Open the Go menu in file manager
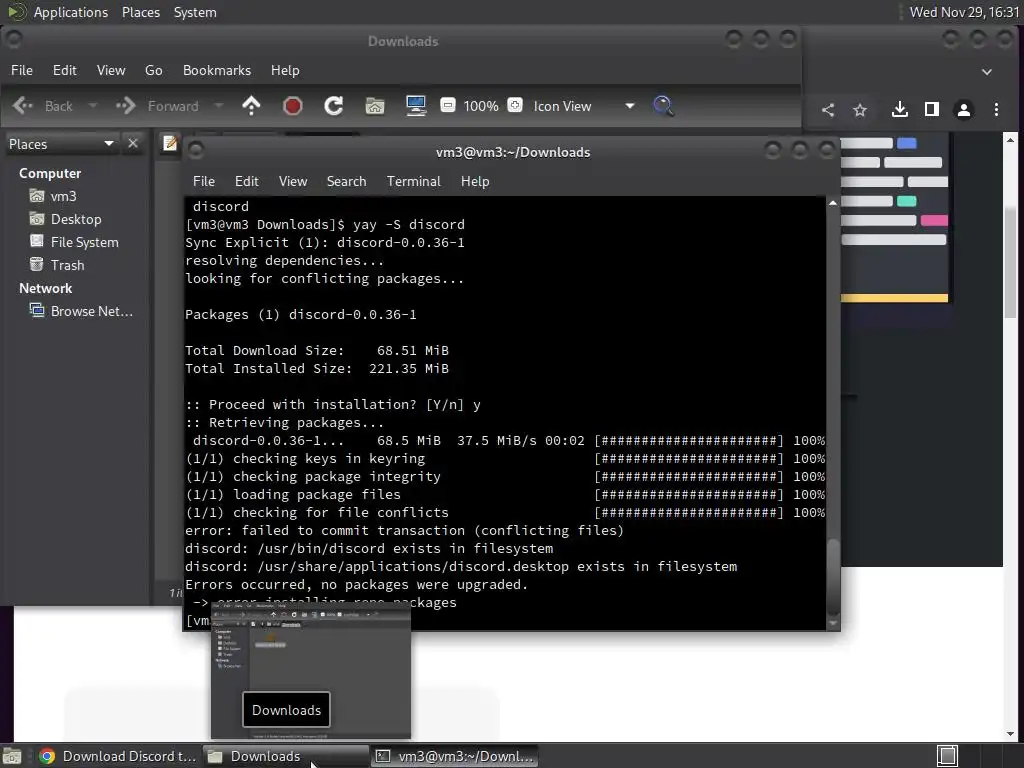1024x768 pixels. (x=153, y=70)
